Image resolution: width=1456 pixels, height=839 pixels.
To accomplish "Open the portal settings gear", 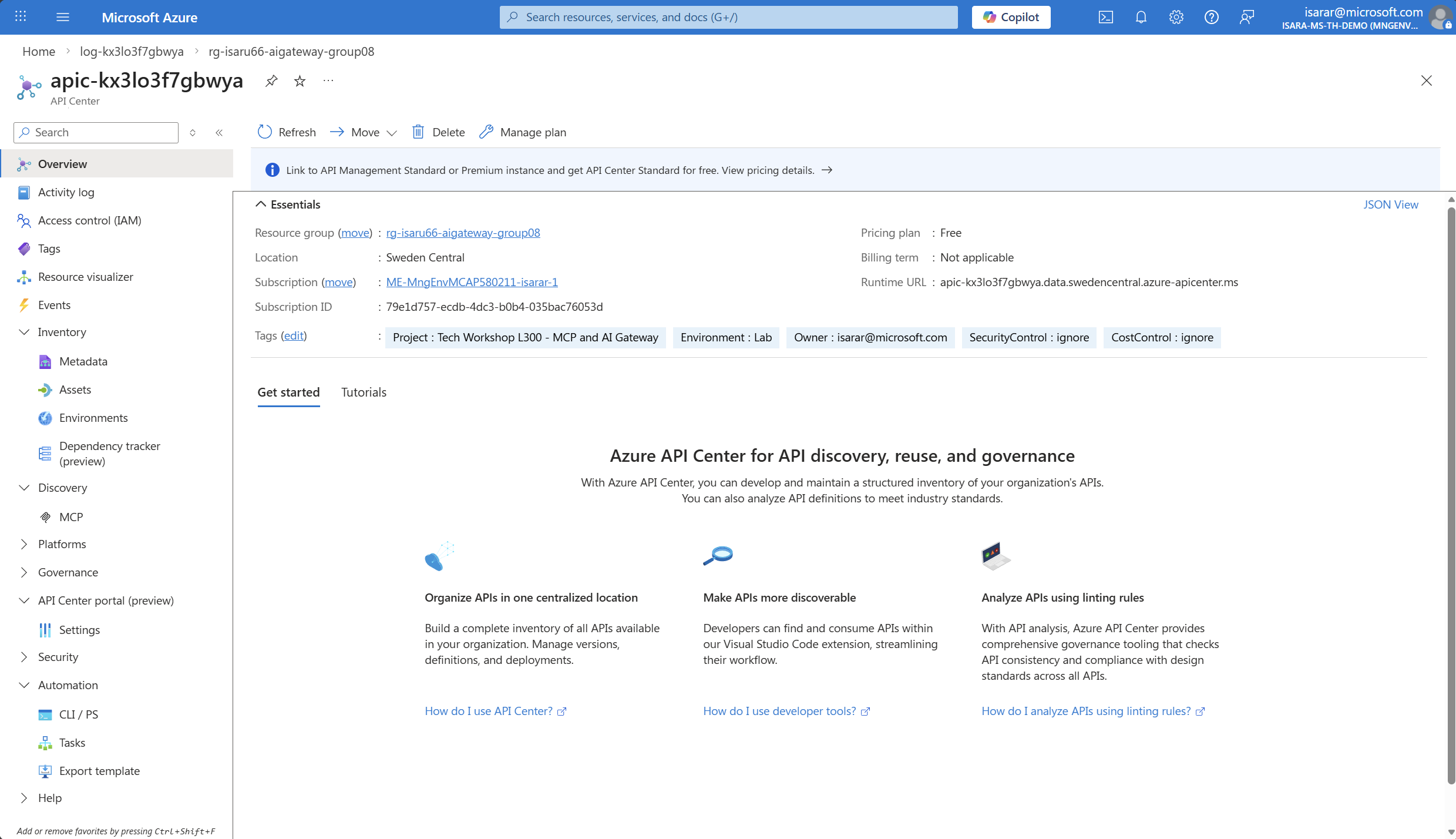I will tap(1176, 17).
